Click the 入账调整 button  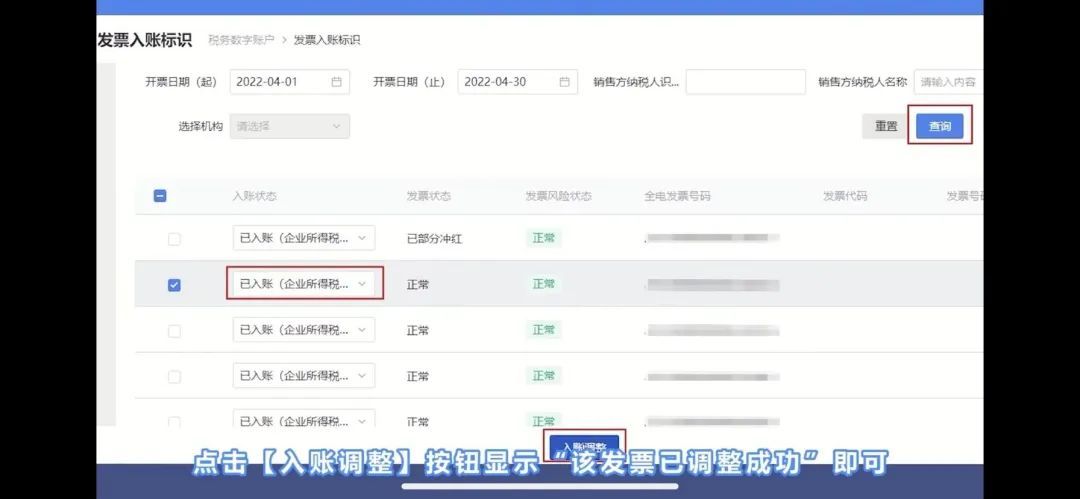(584, 447)
